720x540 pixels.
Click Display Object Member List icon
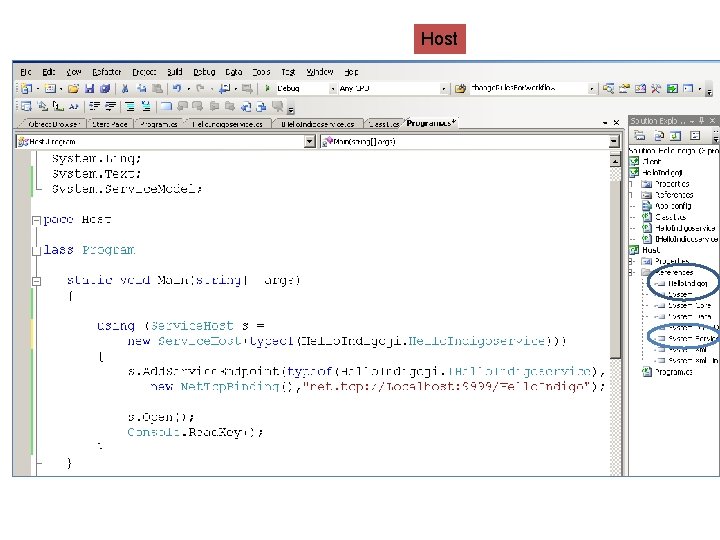click(27, 107)
